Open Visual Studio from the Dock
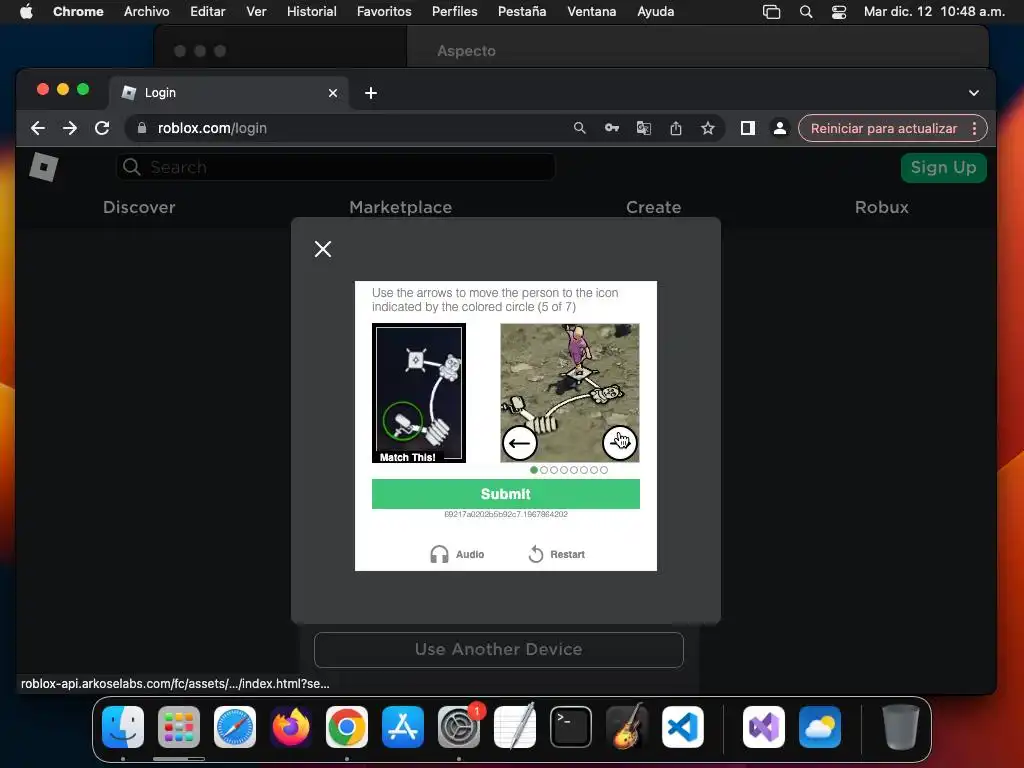This screenshot has width=1024, height=768. (763, 727)
